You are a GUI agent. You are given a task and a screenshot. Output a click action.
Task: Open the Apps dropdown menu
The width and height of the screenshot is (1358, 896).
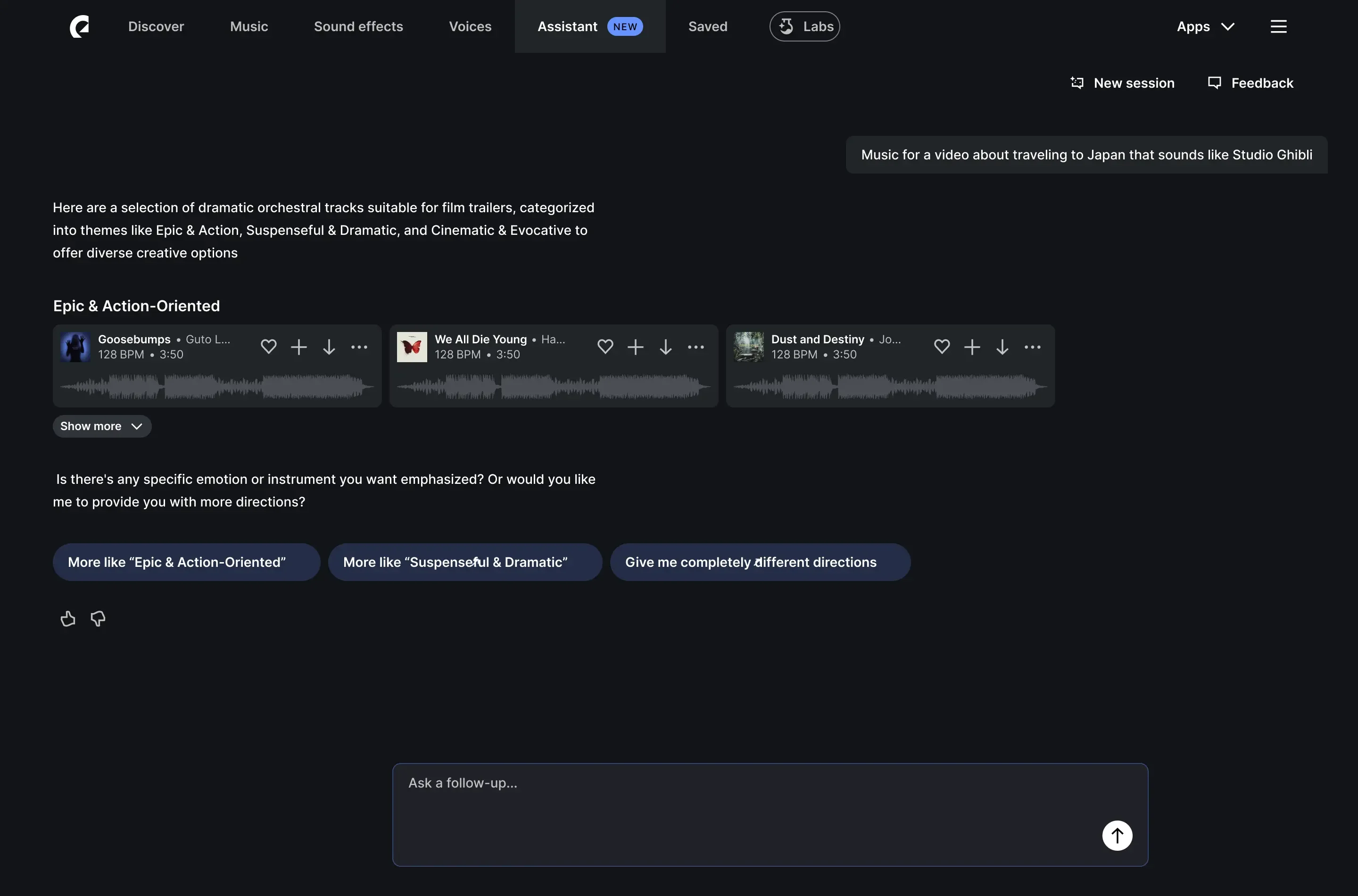pyautogui.click(x=1205, y=26)
